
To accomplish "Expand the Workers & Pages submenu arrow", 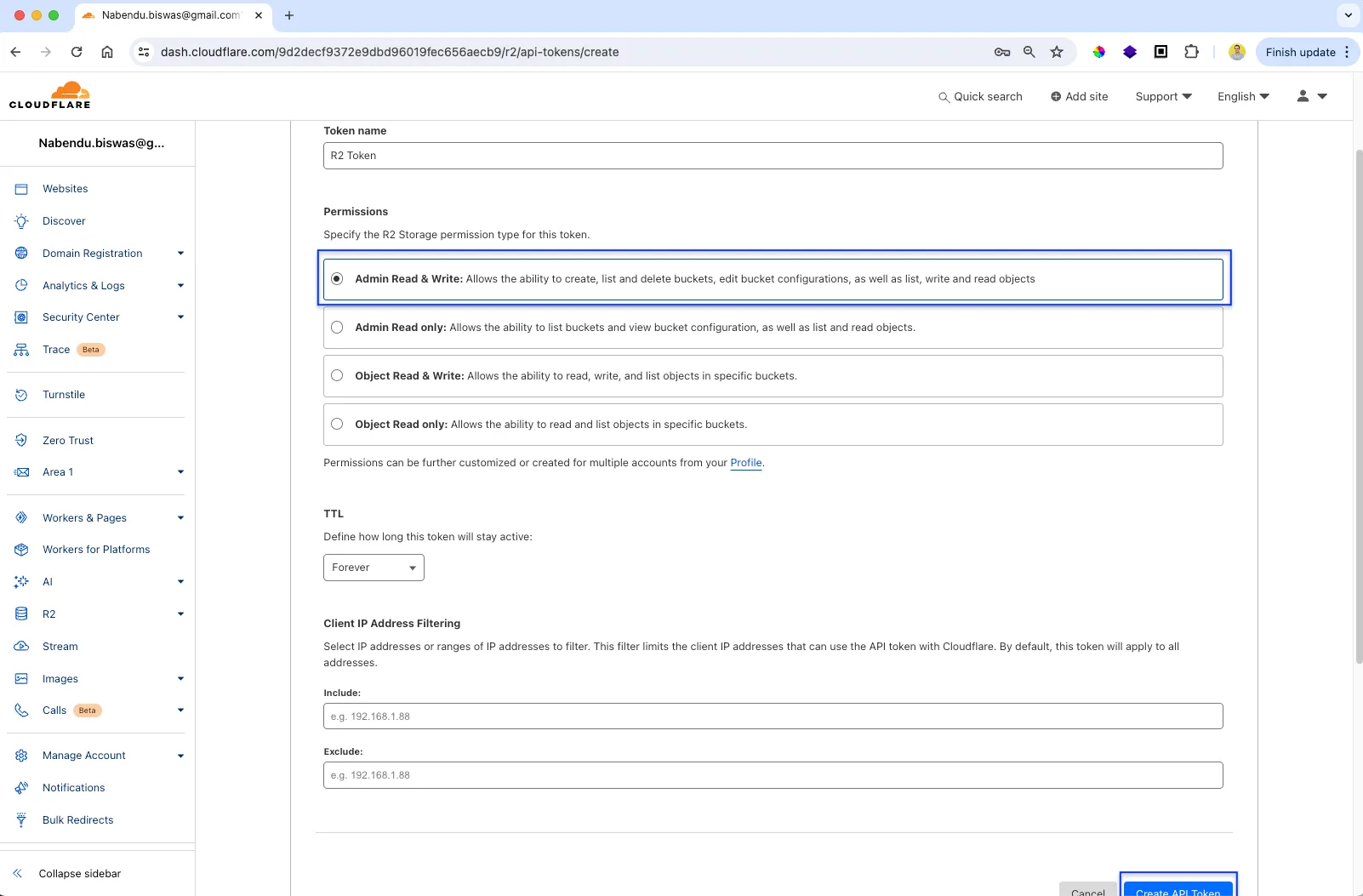I will (x=180, y=518).
